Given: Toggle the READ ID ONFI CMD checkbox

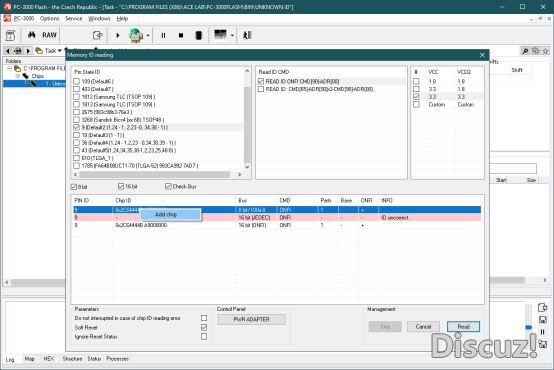Looking at the screenshot, I should pos(261,81).
